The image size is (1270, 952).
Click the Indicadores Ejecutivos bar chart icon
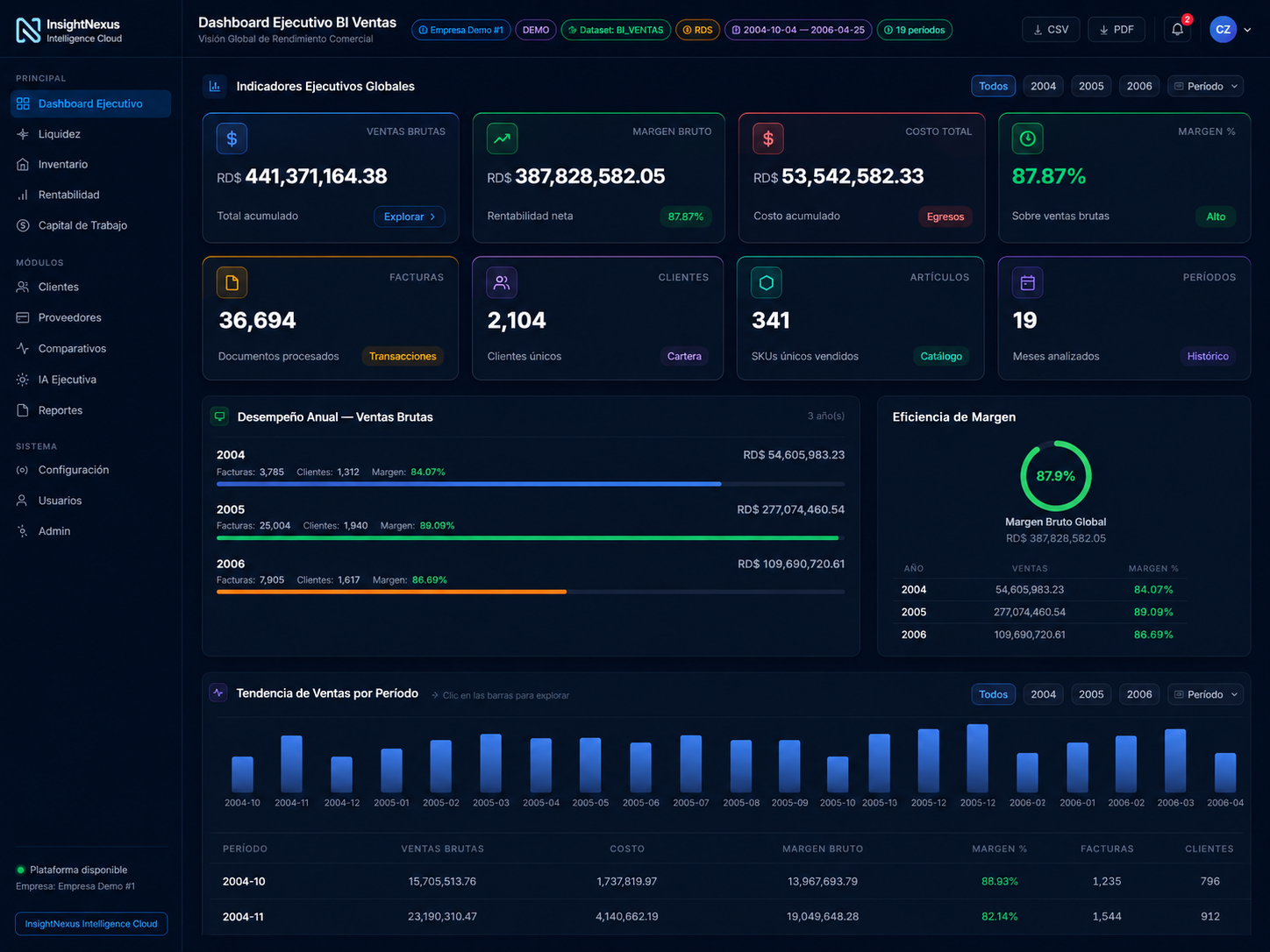[215, 86]
